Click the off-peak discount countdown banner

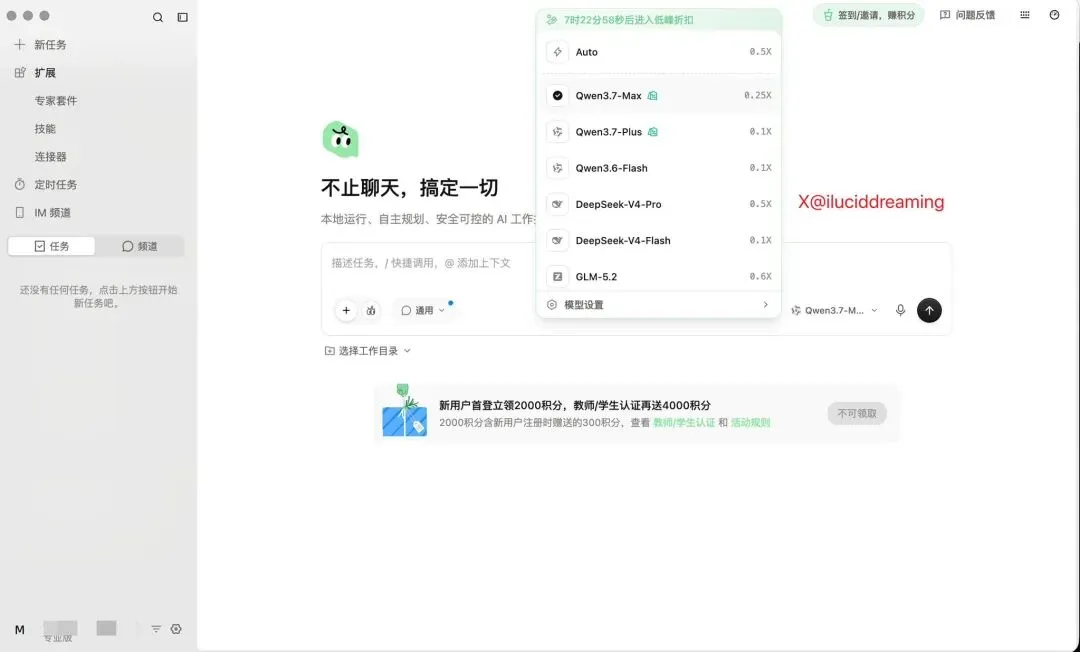pyautogui.click(x=658, y=20)
